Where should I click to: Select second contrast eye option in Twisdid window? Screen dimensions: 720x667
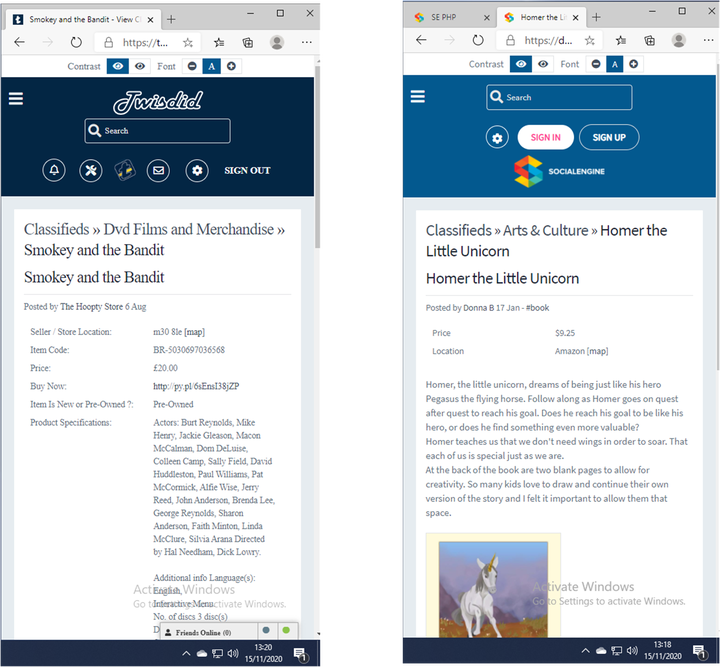pos(140,66)
